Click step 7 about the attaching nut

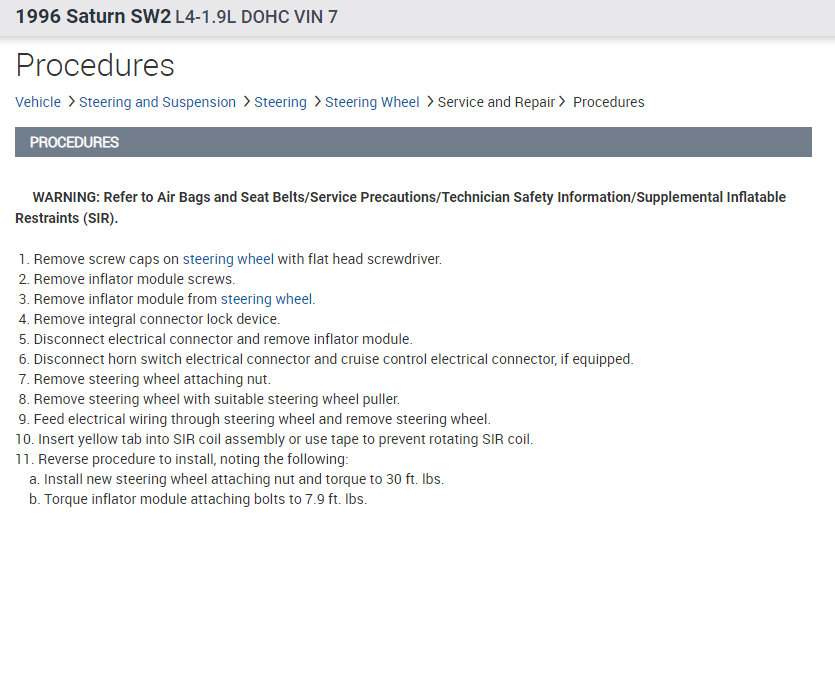tap(152, 379)
